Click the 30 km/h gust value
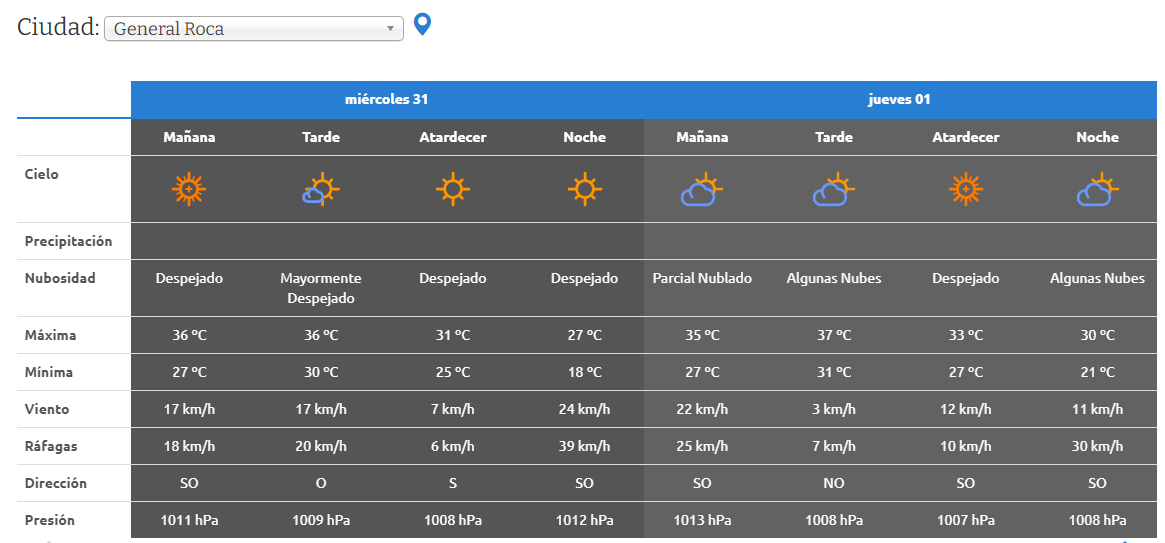The width and height of the screenshot is (1165, 543). tap(1097, 446)
